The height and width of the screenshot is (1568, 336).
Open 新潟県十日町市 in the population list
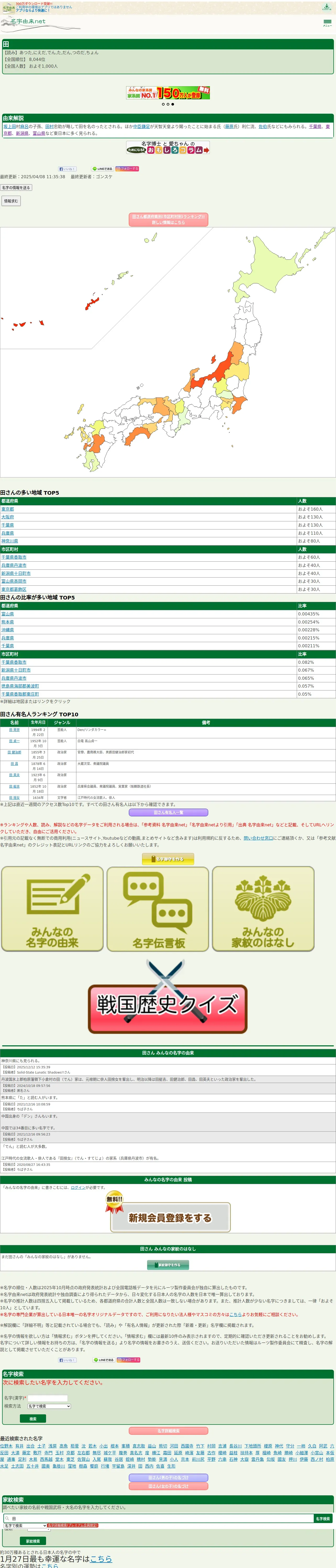point(16,573)
